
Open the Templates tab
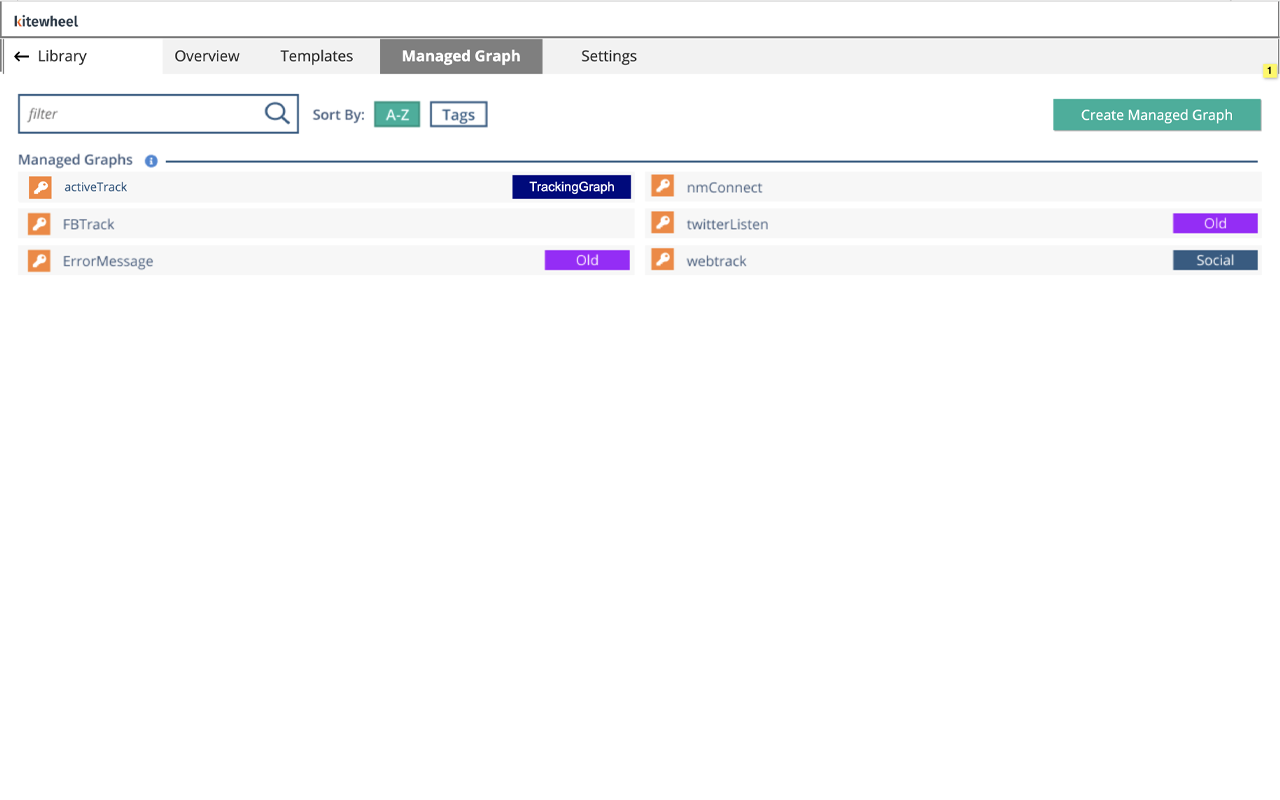316,56
